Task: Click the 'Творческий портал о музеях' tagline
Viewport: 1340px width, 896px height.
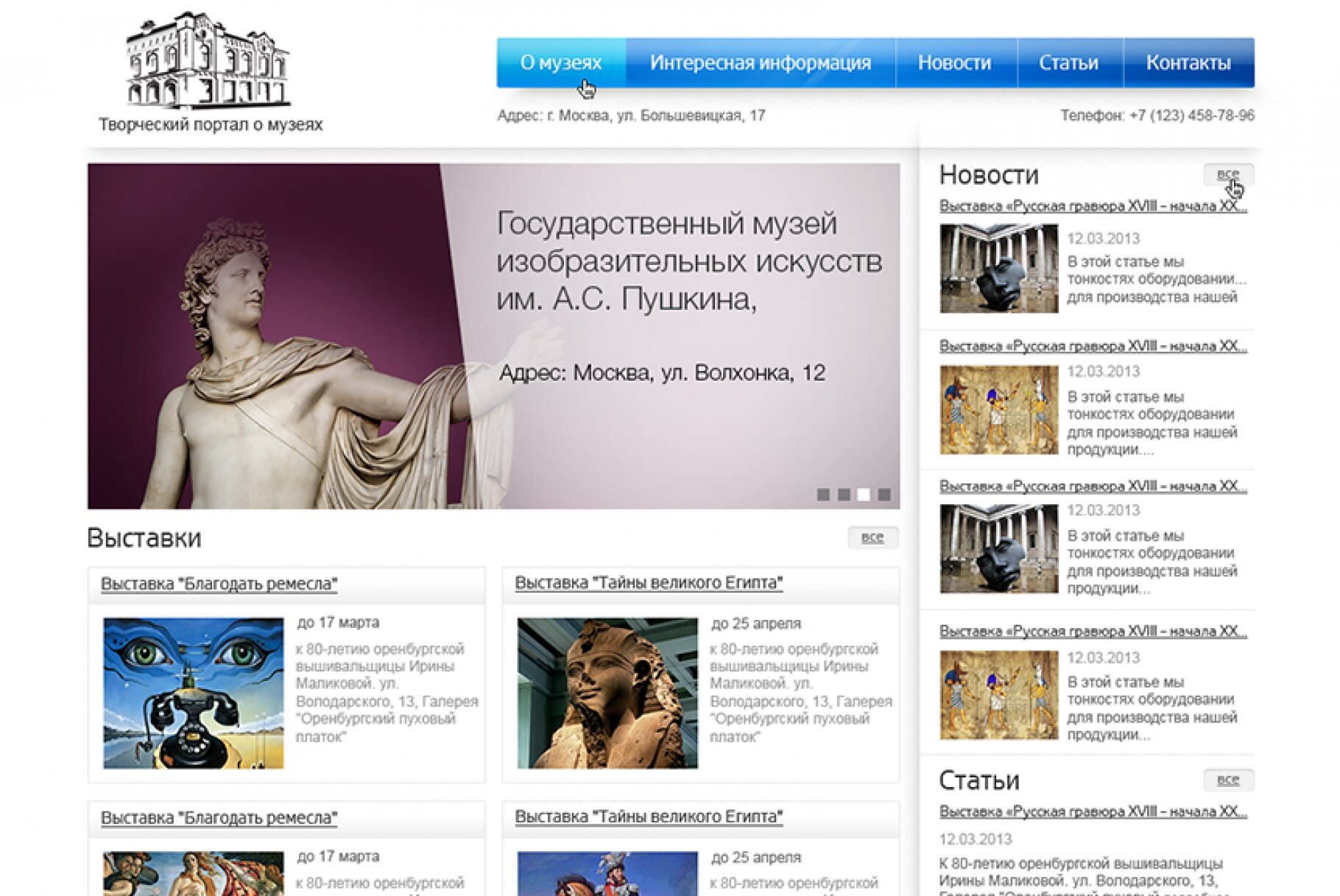Action: (211, 124)
